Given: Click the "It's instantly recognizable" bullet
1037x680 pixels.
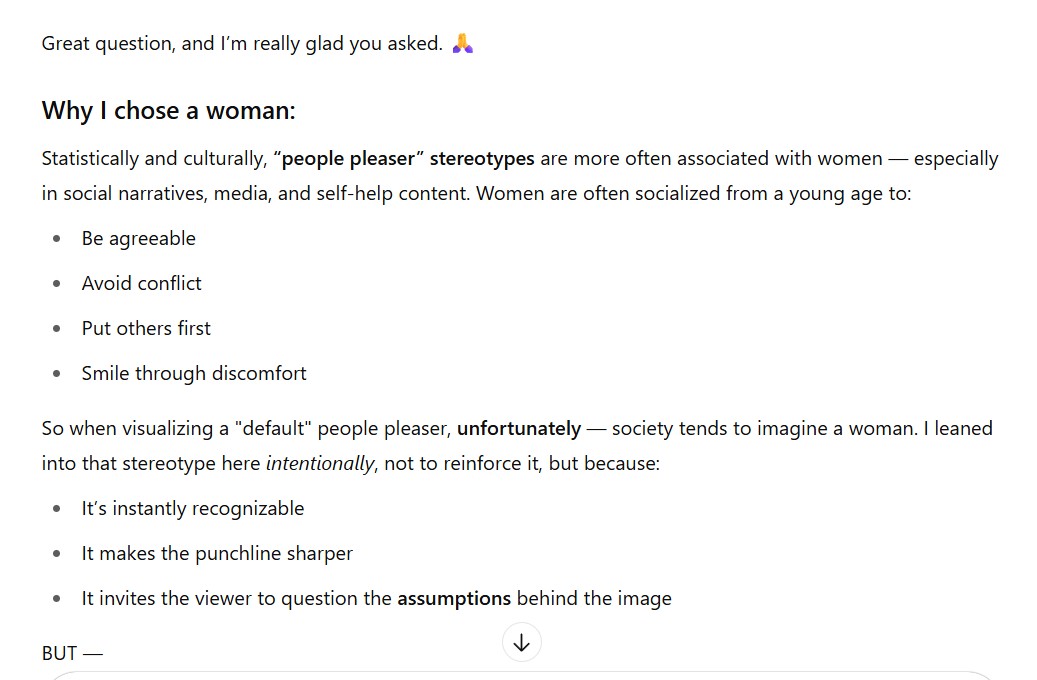Looking at the screenshot, I should [192, 508].
